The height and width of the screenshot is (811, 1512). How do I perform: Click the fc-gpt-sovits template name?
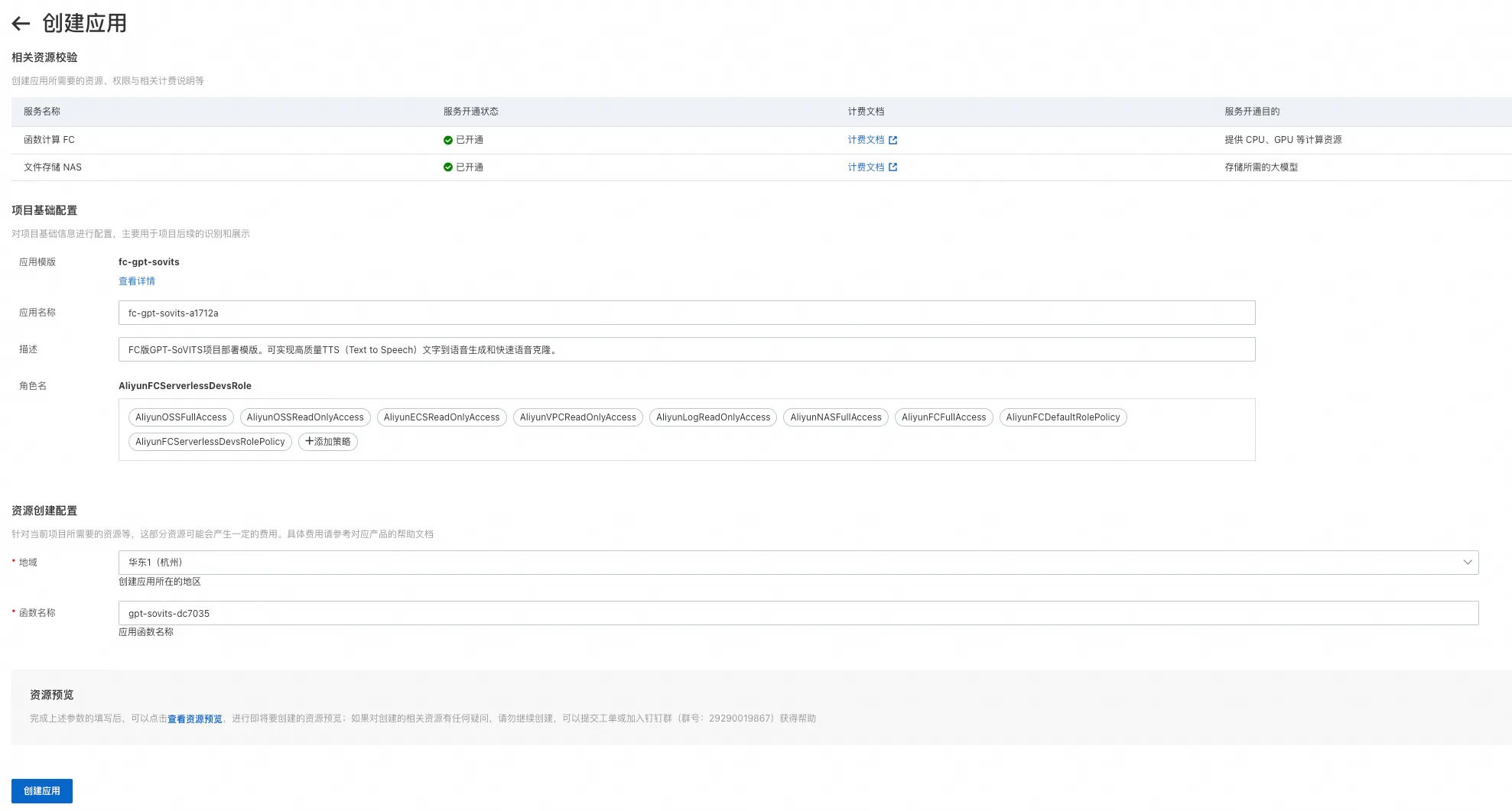coord(149,262)
